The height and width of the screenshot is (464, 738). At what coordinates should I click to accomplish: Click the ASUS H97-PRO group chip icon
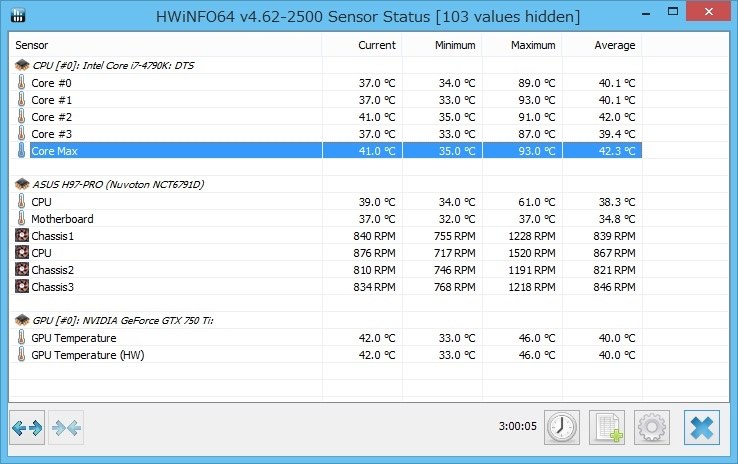[x=22, y=184]
